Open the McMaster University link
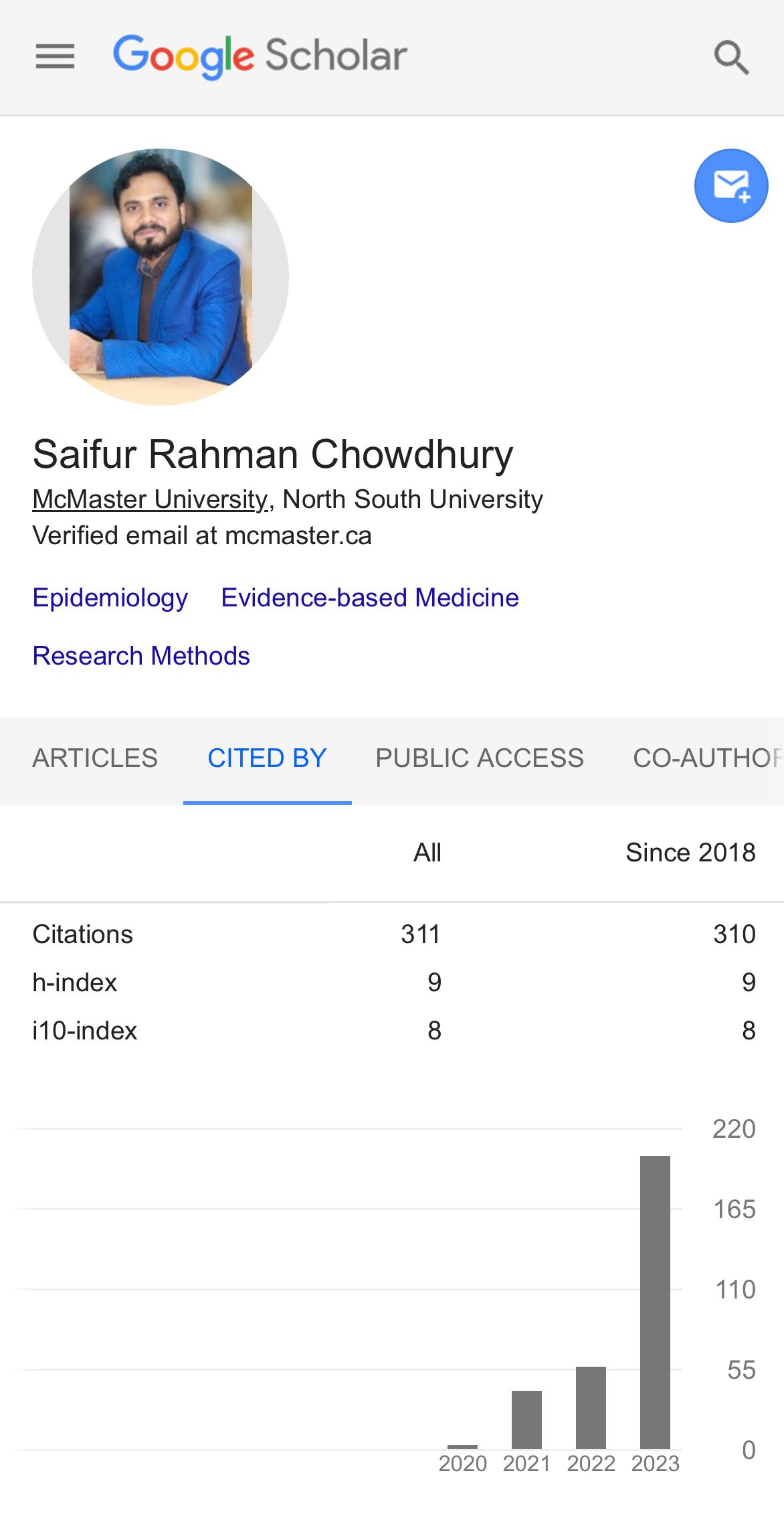 (x=150, y=499)
